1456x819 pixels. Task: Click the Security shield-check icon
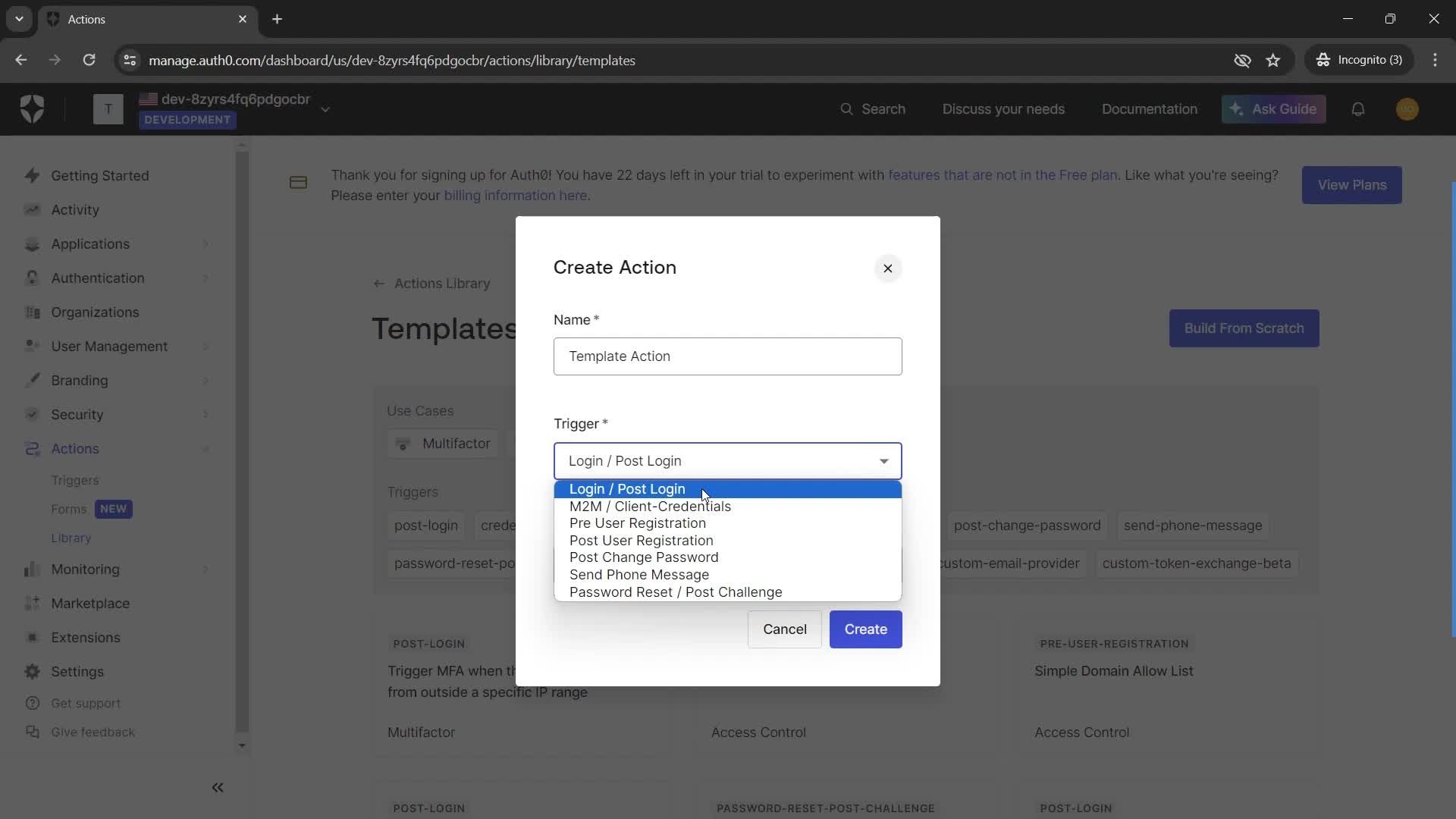coord(32,415)
